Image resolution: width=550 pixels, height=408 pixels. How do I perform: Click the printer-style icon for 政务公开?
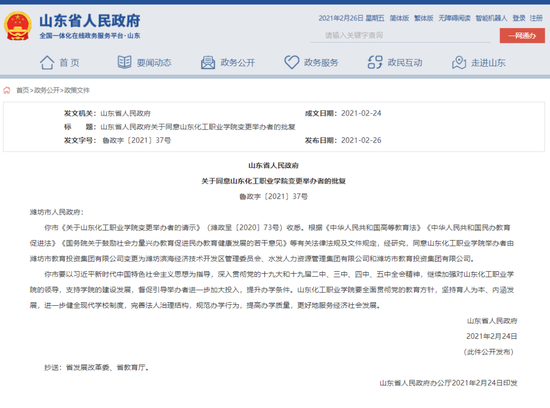click(x=208, y=62)
